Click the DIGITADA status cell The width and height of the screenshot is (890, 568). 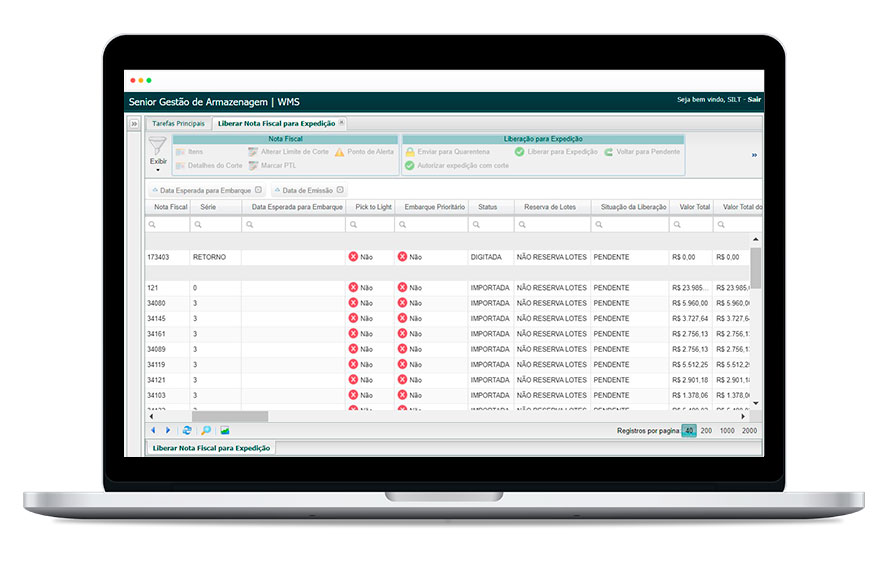pyautogui.click(x=491, y=257)
